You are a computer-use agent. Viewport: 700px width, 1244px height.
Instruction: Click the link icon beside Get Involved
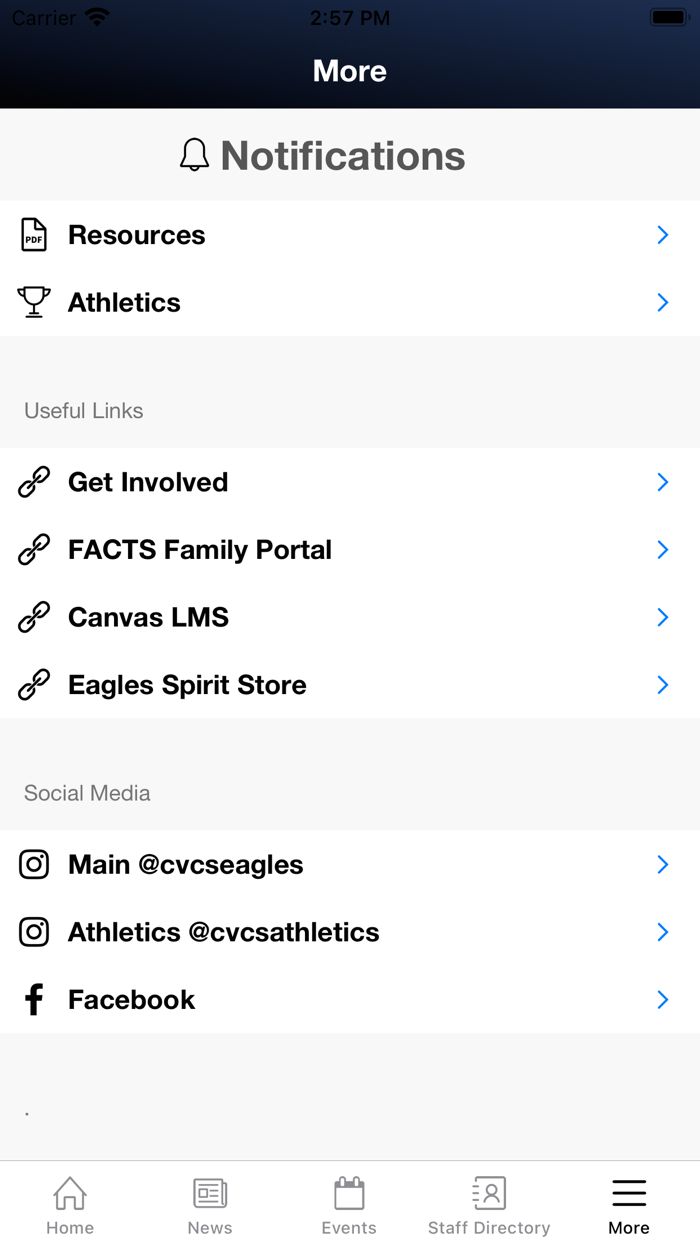[x=33, y=481]
